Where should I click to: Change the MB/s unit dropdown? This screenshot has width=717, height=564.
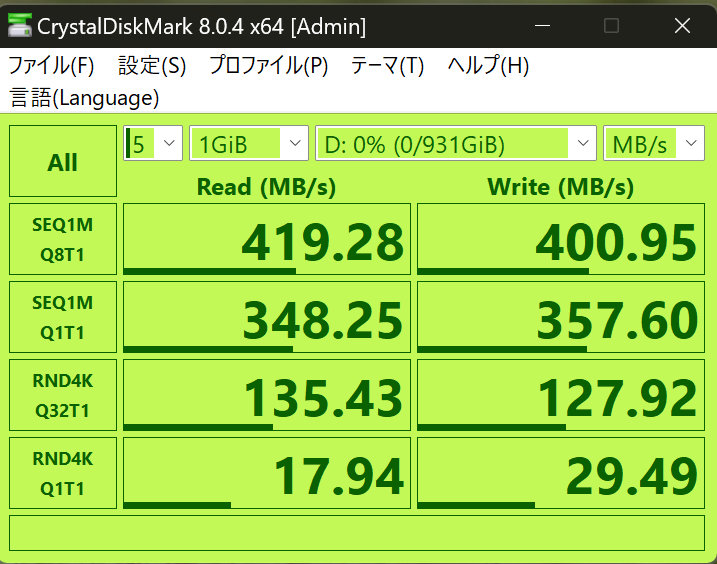(x=653, y=144)
